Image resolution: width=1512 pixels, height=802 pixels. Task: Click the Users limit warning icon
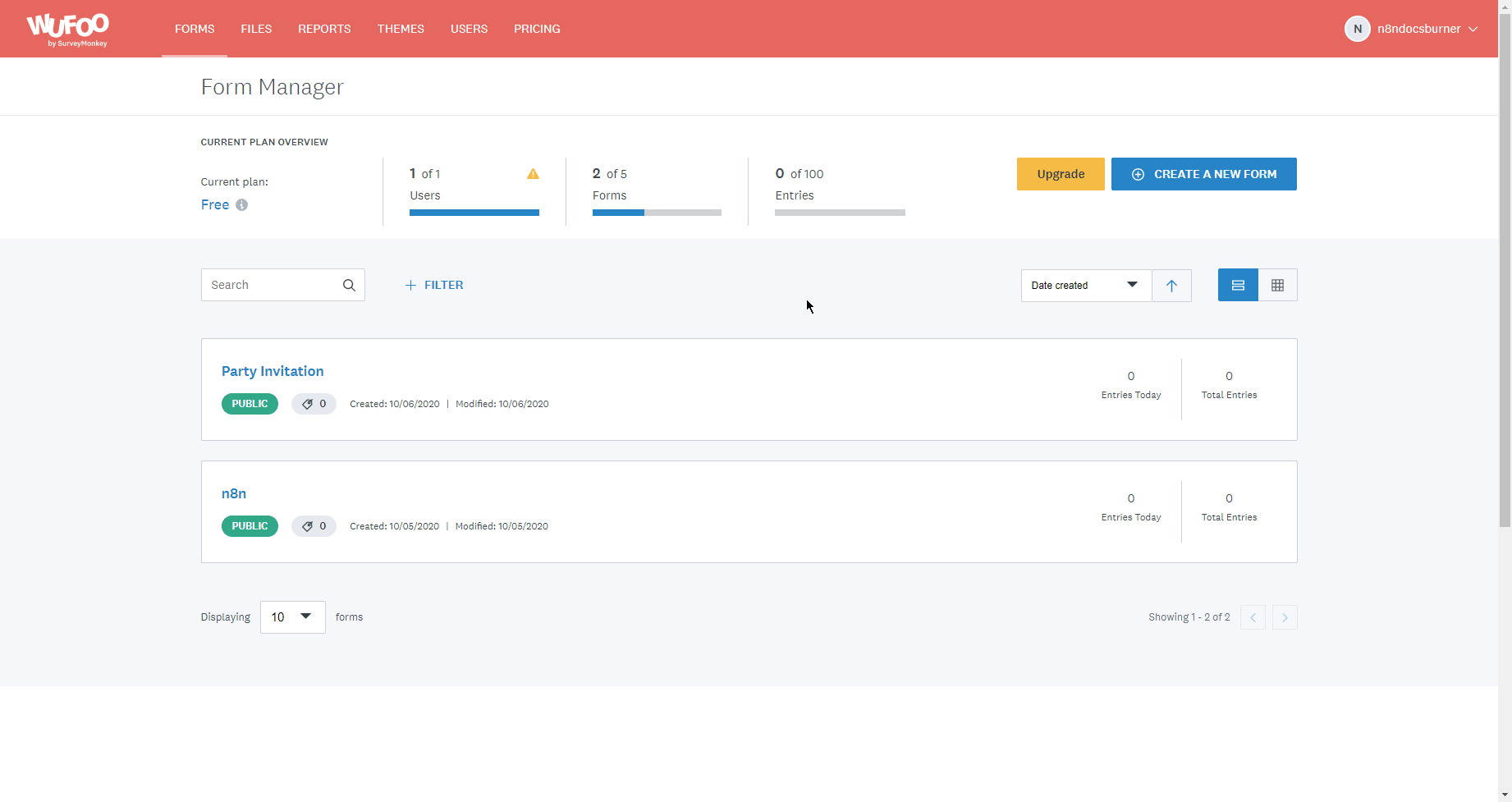(533, 174)
